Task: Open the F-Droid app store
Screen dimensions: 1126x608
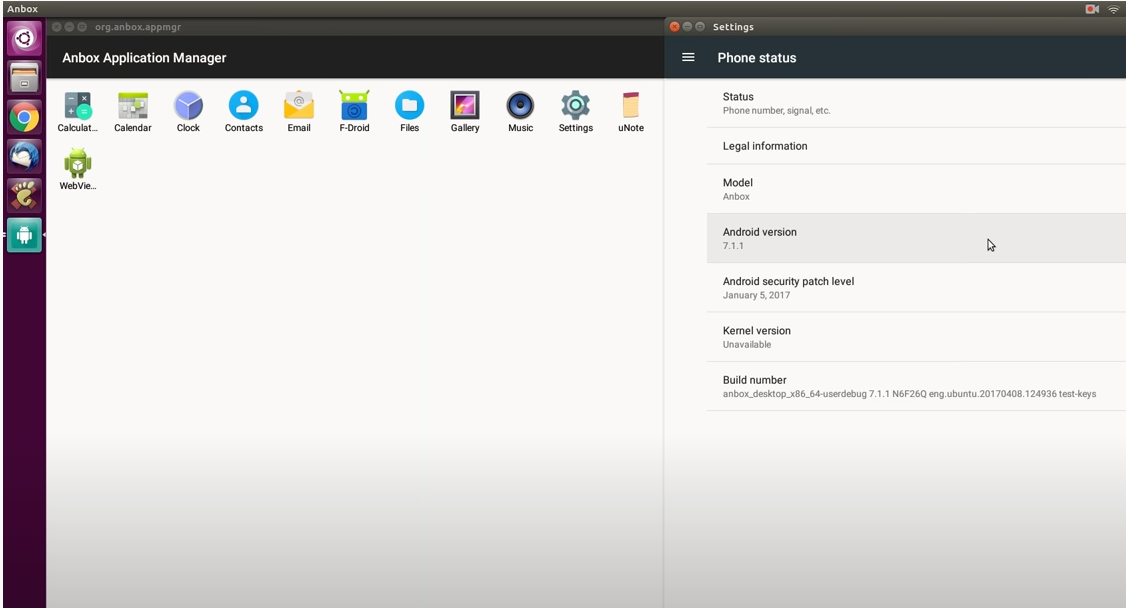Action: 354,107
